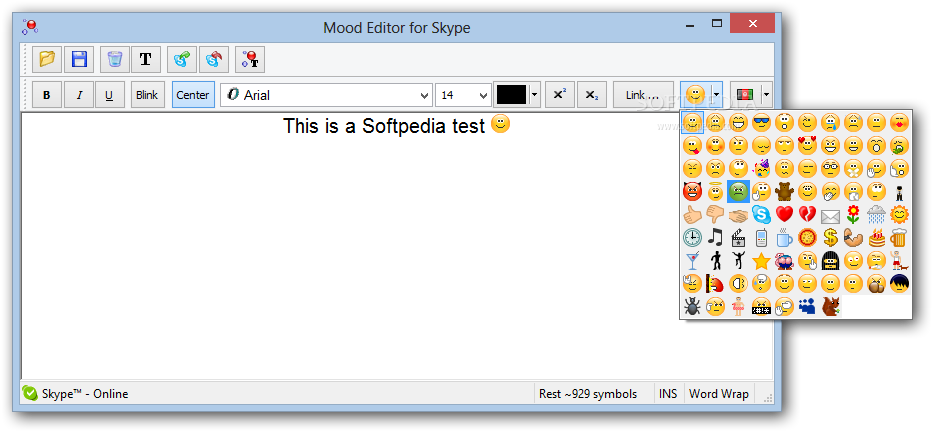
Task: Toggle Center alignment
Action: pyautogui.click(x=193, y=95)
